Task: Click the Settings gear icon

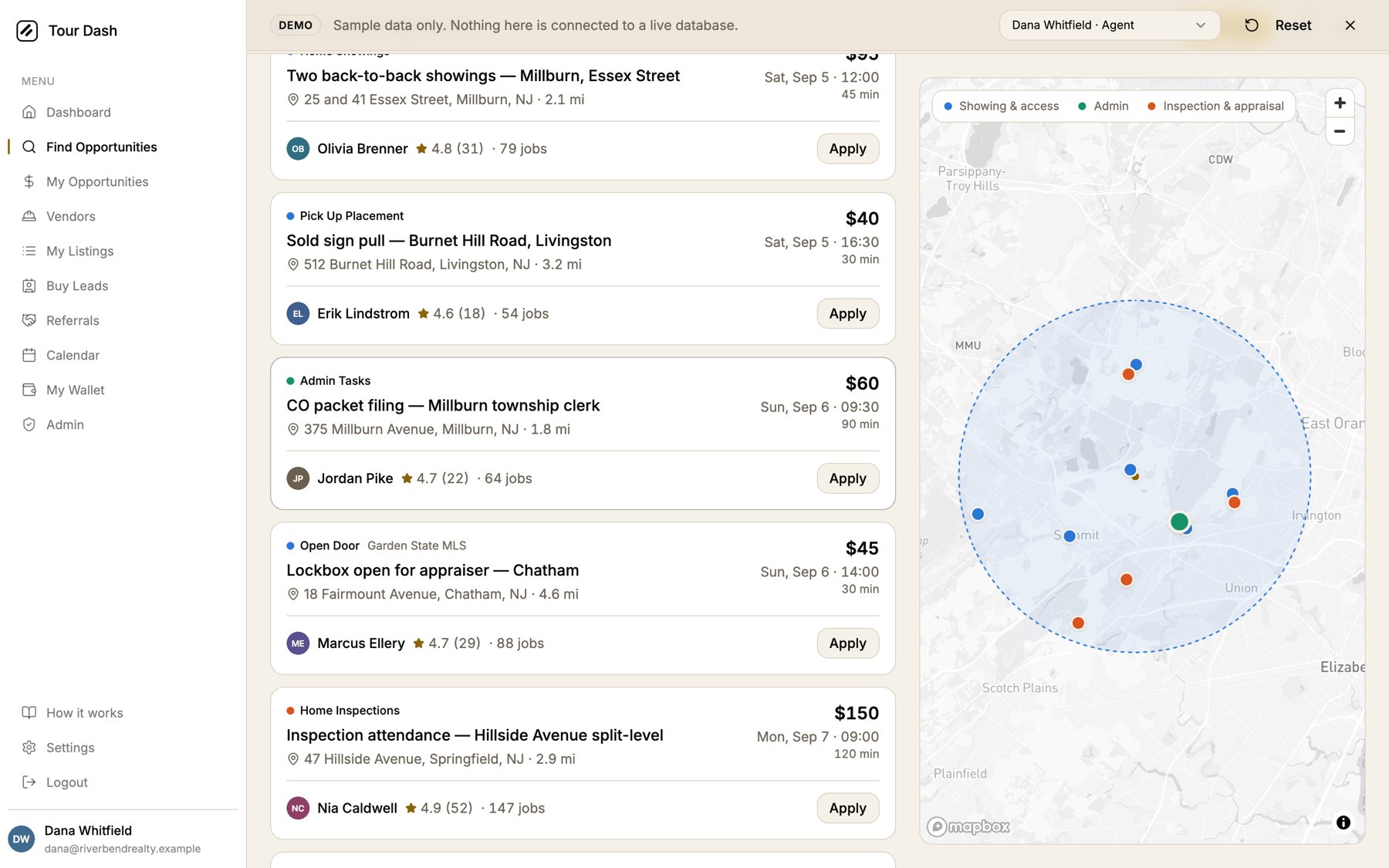Action: tap(29, 748)
